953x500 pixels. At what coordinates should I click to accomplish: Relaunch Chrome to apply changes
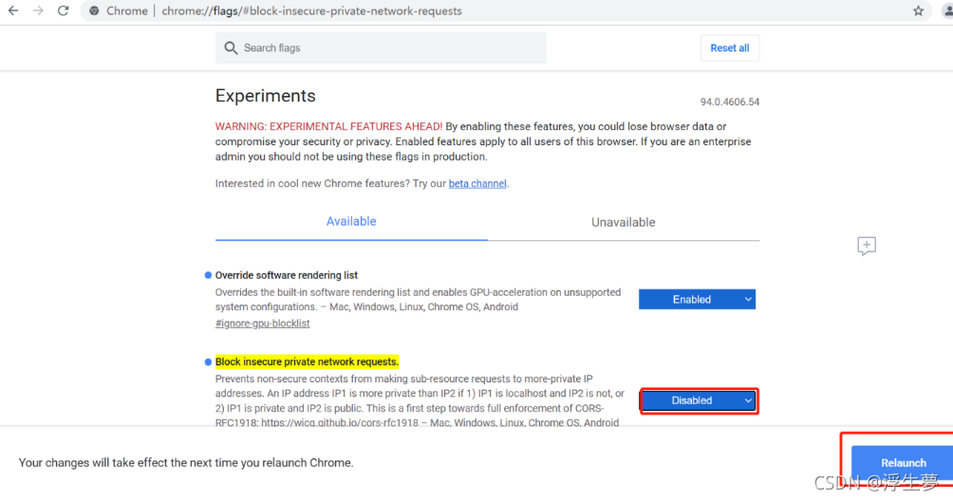point(903,463)
